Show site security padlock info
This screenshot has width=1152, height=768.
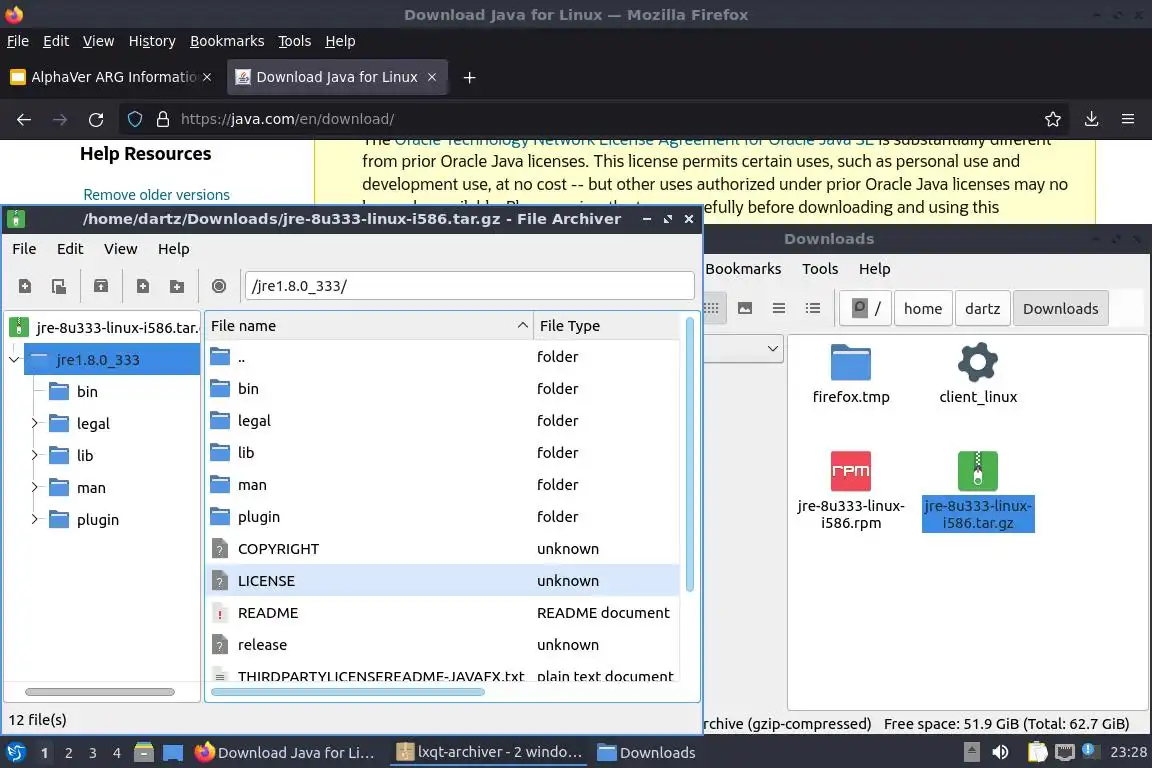(x=162, y=119)
